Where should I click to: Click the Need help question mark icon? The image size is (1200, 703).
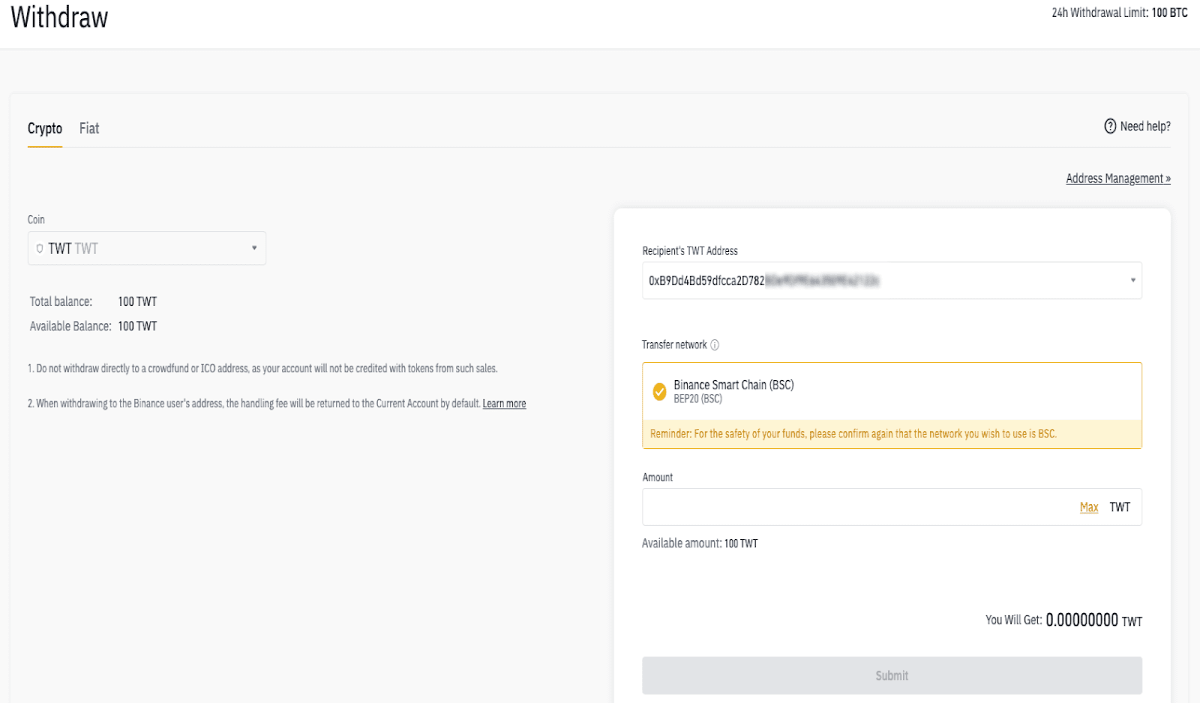click(1110, 127)
